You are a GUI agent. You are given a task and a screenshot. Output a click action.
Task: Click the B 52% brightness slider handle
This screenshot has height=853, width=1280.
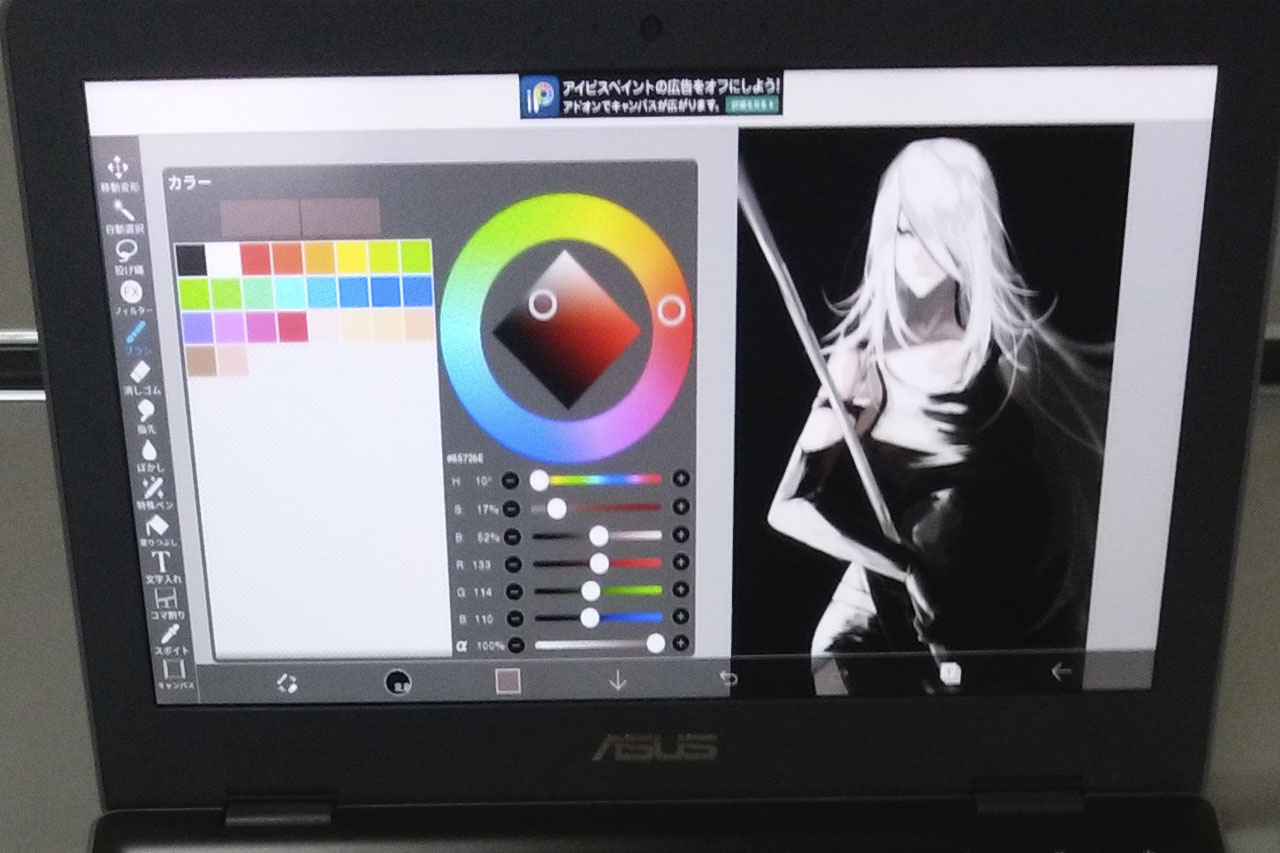click(598, 535)
